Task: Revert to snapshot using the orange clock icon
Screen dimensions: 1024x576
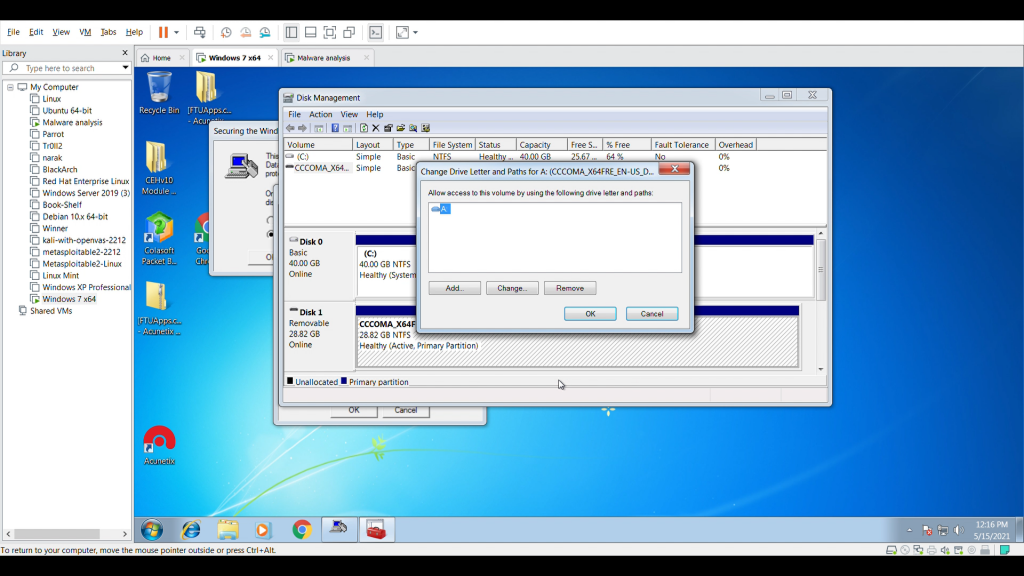Action: click(246, 32)
